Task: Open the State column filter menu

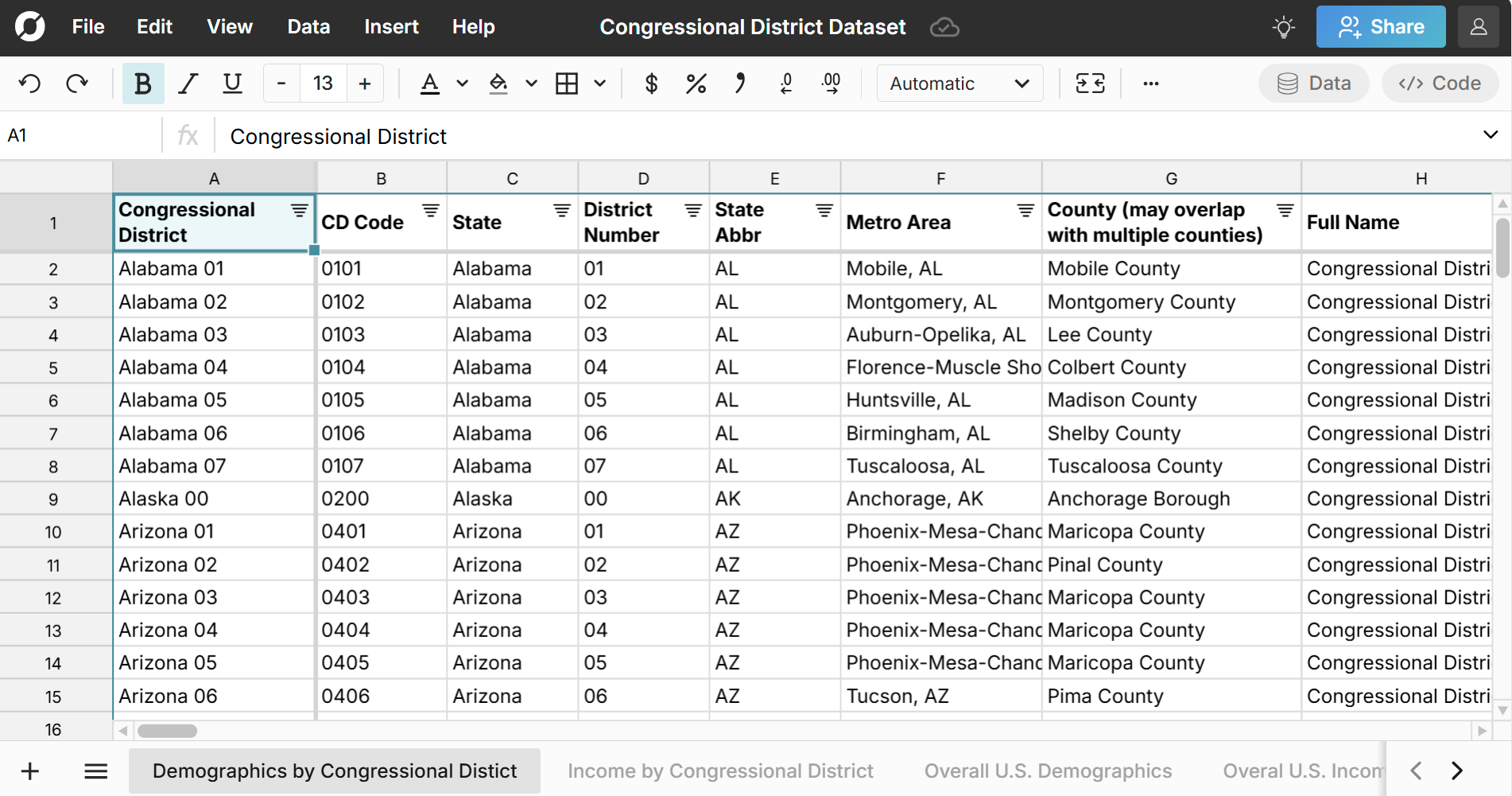Action: pos(561,211)
